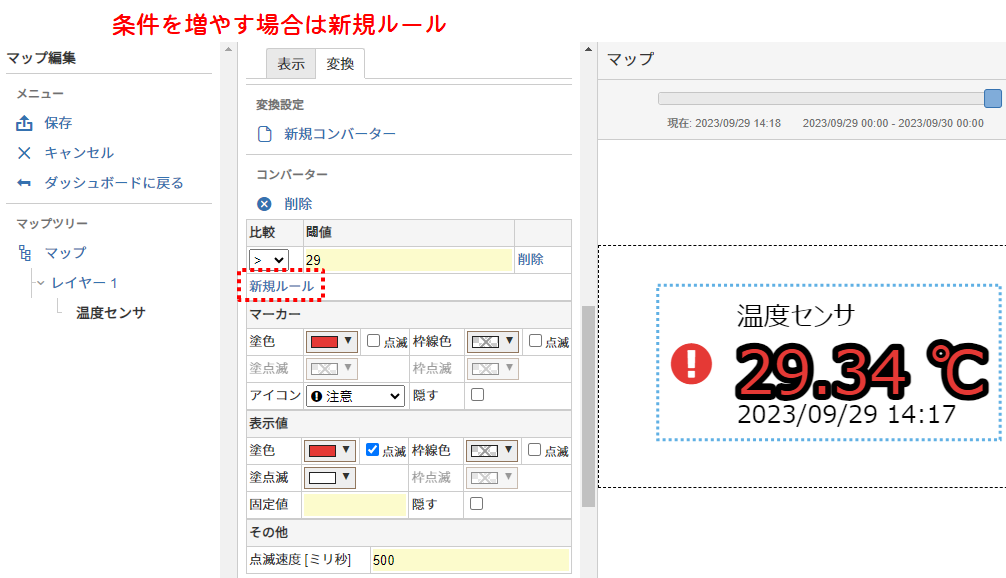The width and height of the screenshot is (1006, 578).
Task: Select the 変換 tab
Action: 340,64
